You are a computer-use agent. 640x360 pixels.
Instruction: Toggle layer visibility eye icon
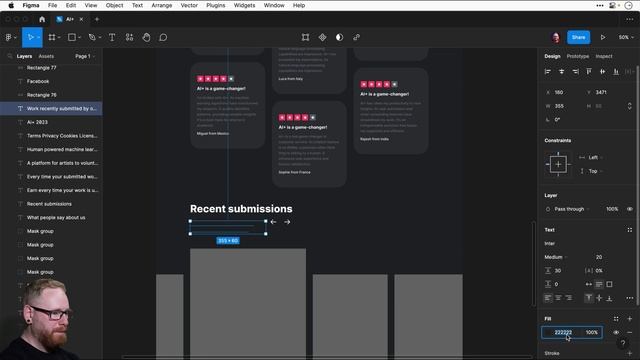[629, 209]
